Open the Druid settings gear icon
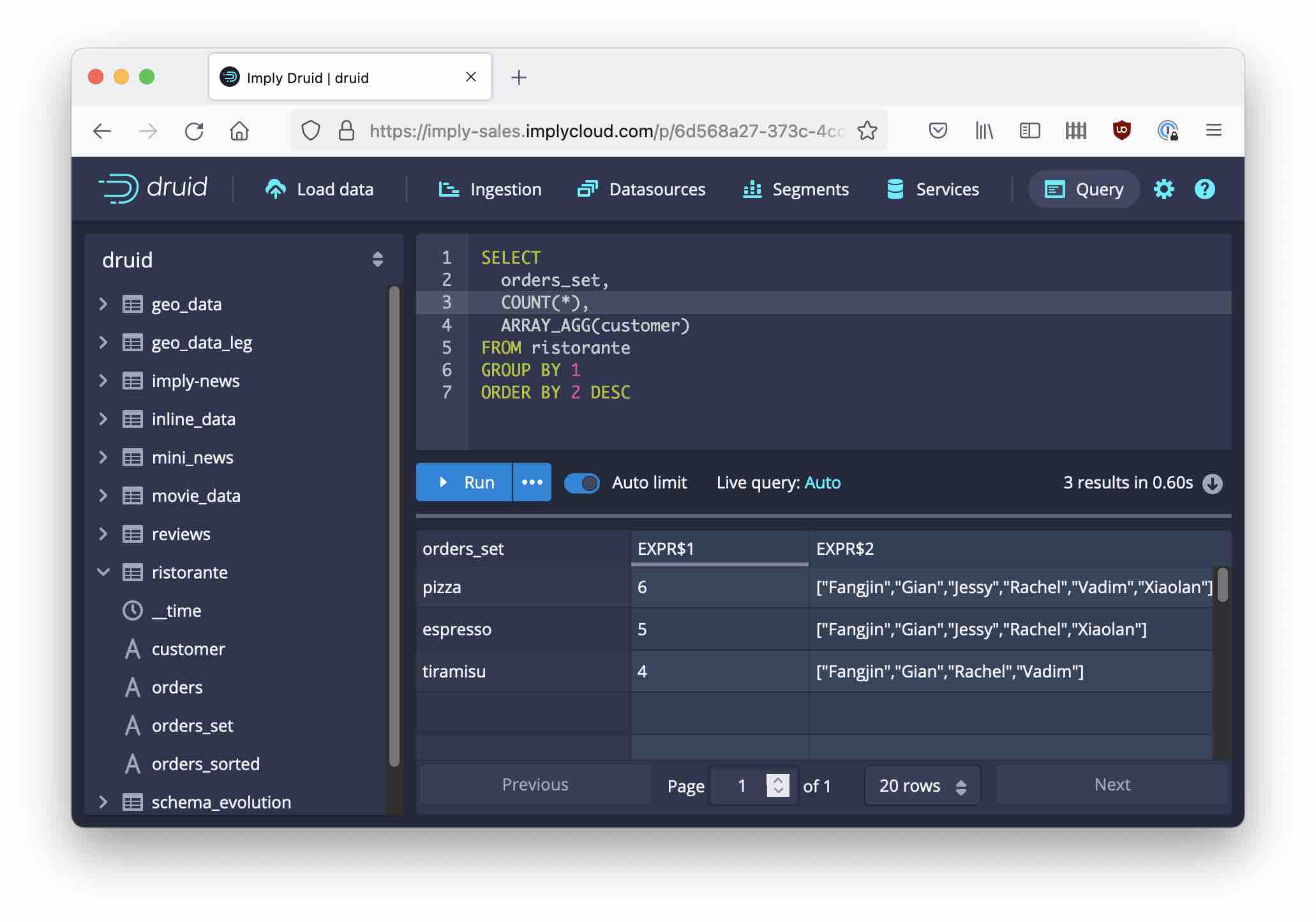Screen dimensions: 1316x922 coord(1163,190)
